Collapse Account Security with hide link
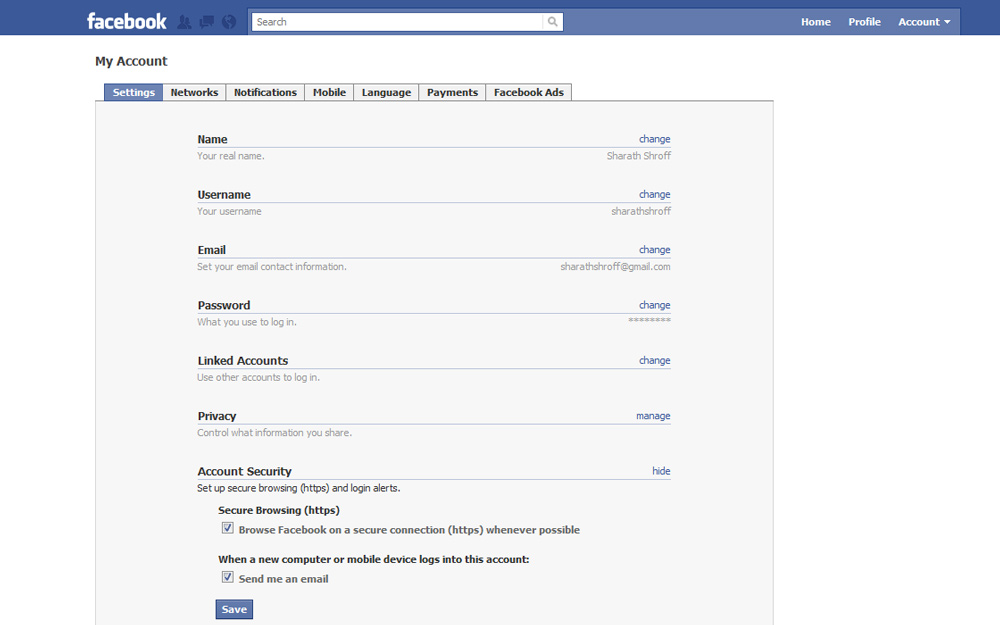 (x=661, y=471)
